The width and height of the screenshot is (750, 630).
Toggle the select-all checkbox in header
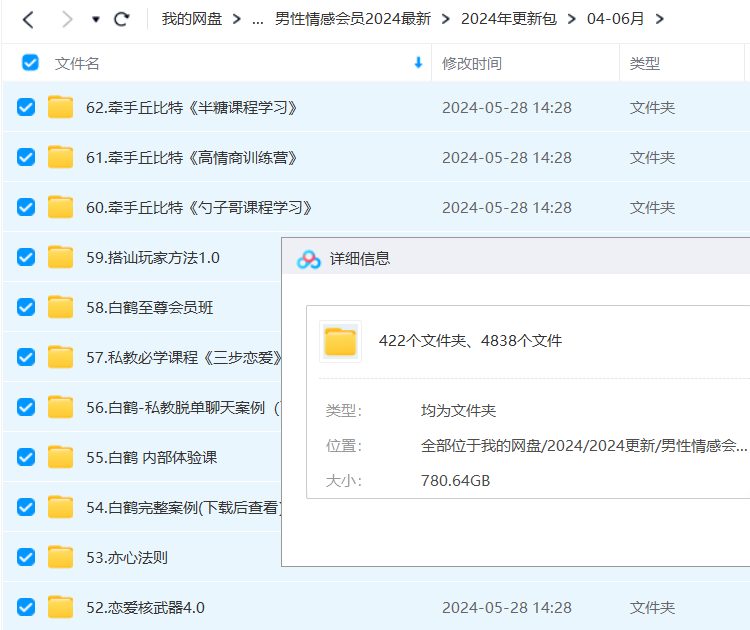coord(30,62)
